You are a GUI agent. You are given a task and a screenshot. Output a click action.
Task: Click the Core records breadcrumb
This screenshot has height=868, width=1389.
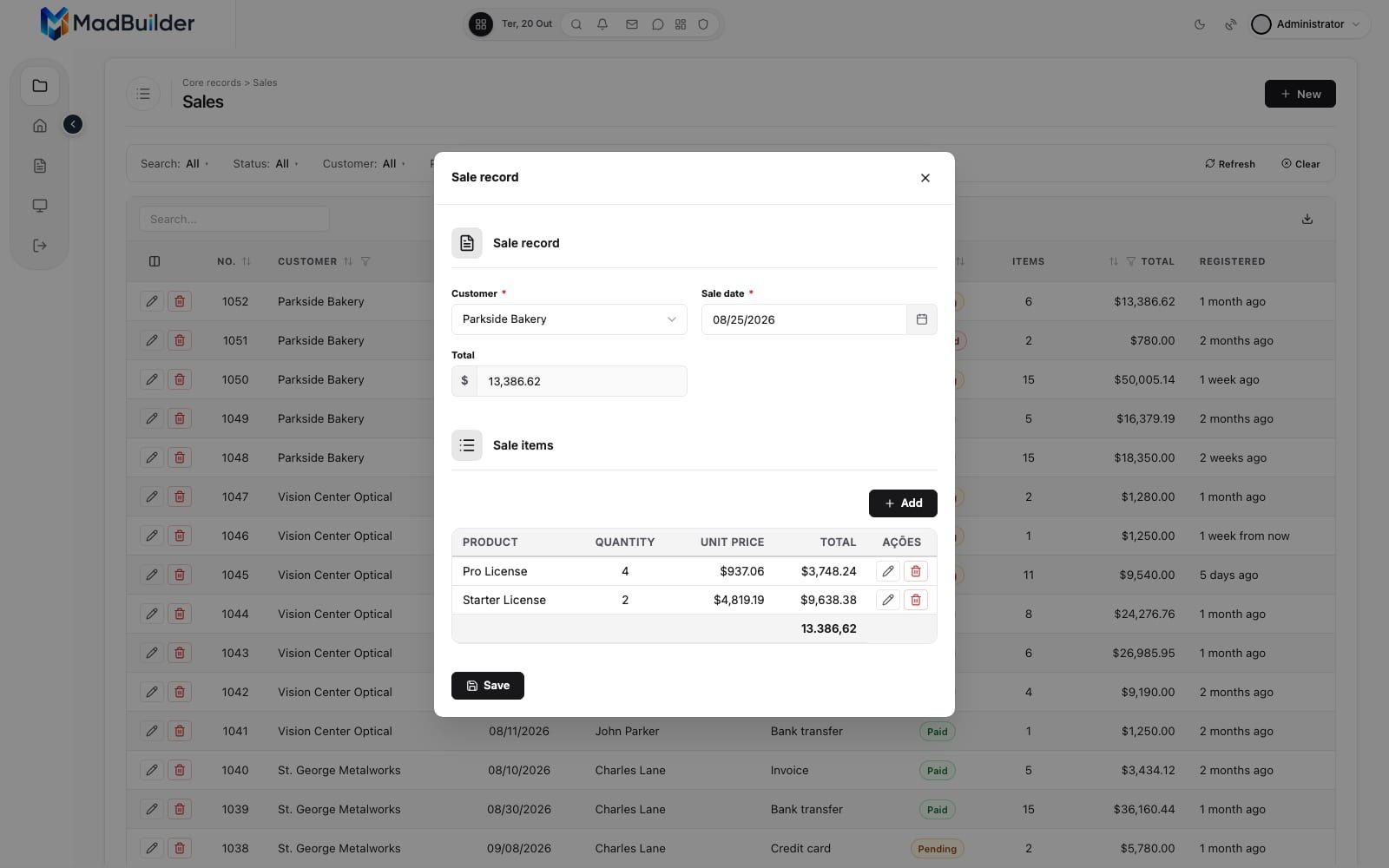point(212,82)
